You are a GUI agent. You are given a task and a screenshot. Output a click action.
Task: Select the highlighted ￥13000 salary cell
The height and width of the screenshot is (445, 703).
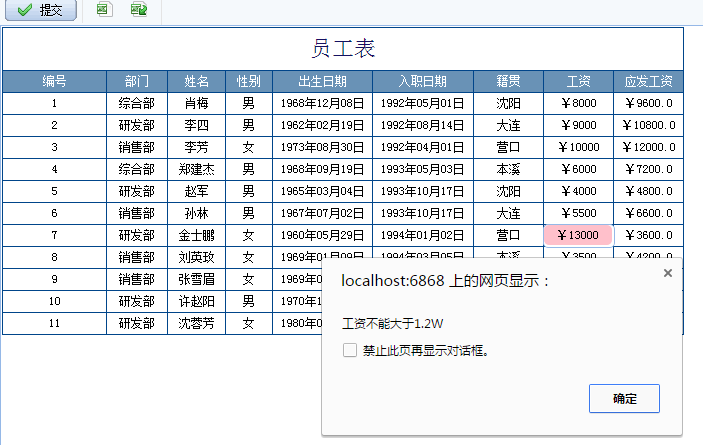[x=578, y=235]
